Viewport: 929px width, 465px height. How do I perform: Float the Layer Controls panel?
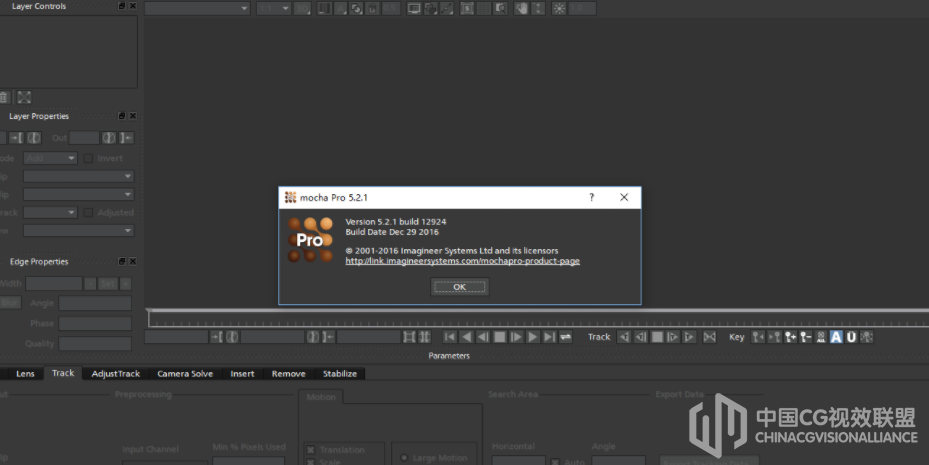pos(121,6)
